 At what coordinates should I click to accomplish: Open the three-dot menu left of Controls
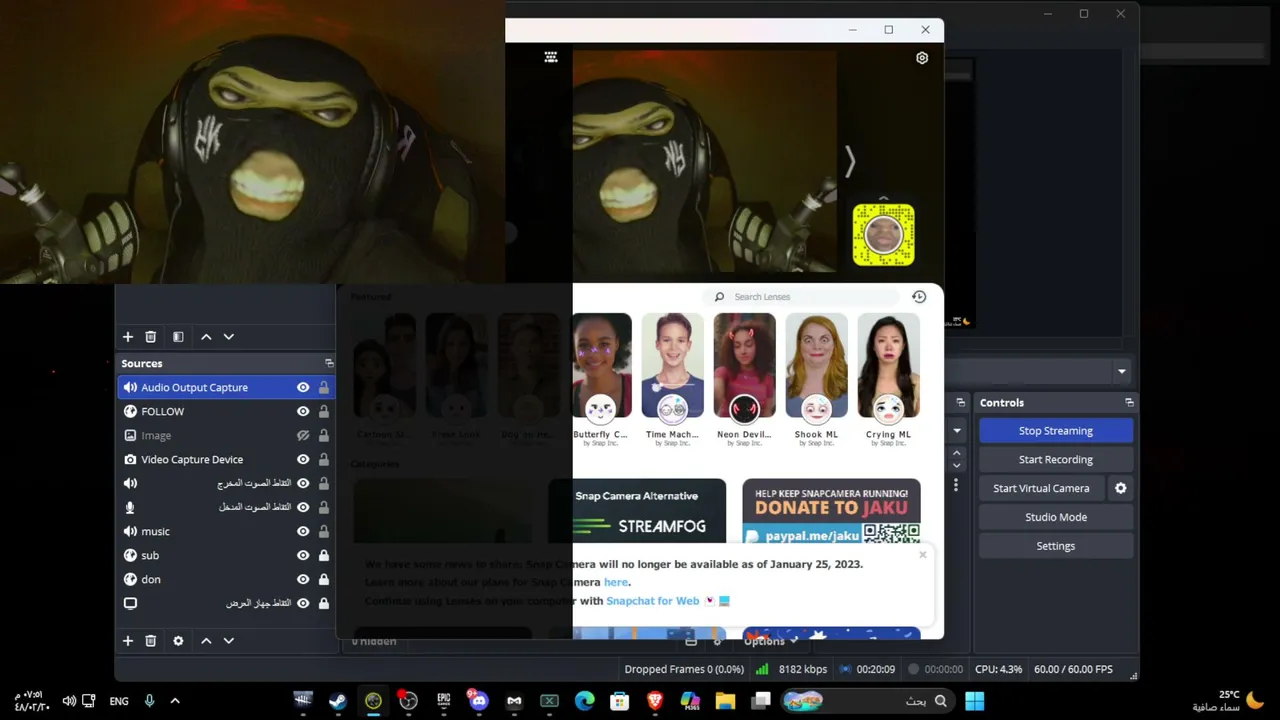(956, 485)
